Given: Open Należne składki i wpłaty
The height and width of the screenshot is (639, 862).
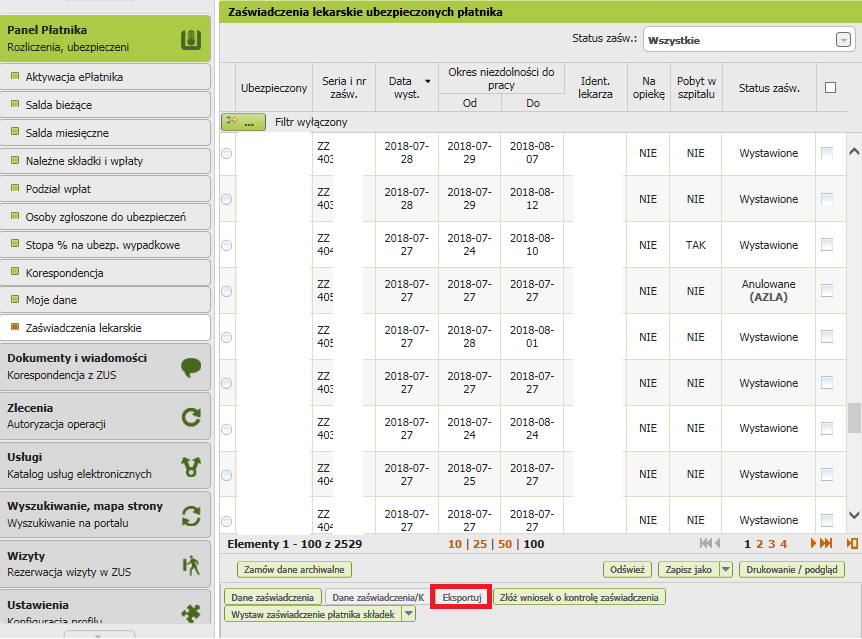Looking at the screenshot, I should point(105,161).
